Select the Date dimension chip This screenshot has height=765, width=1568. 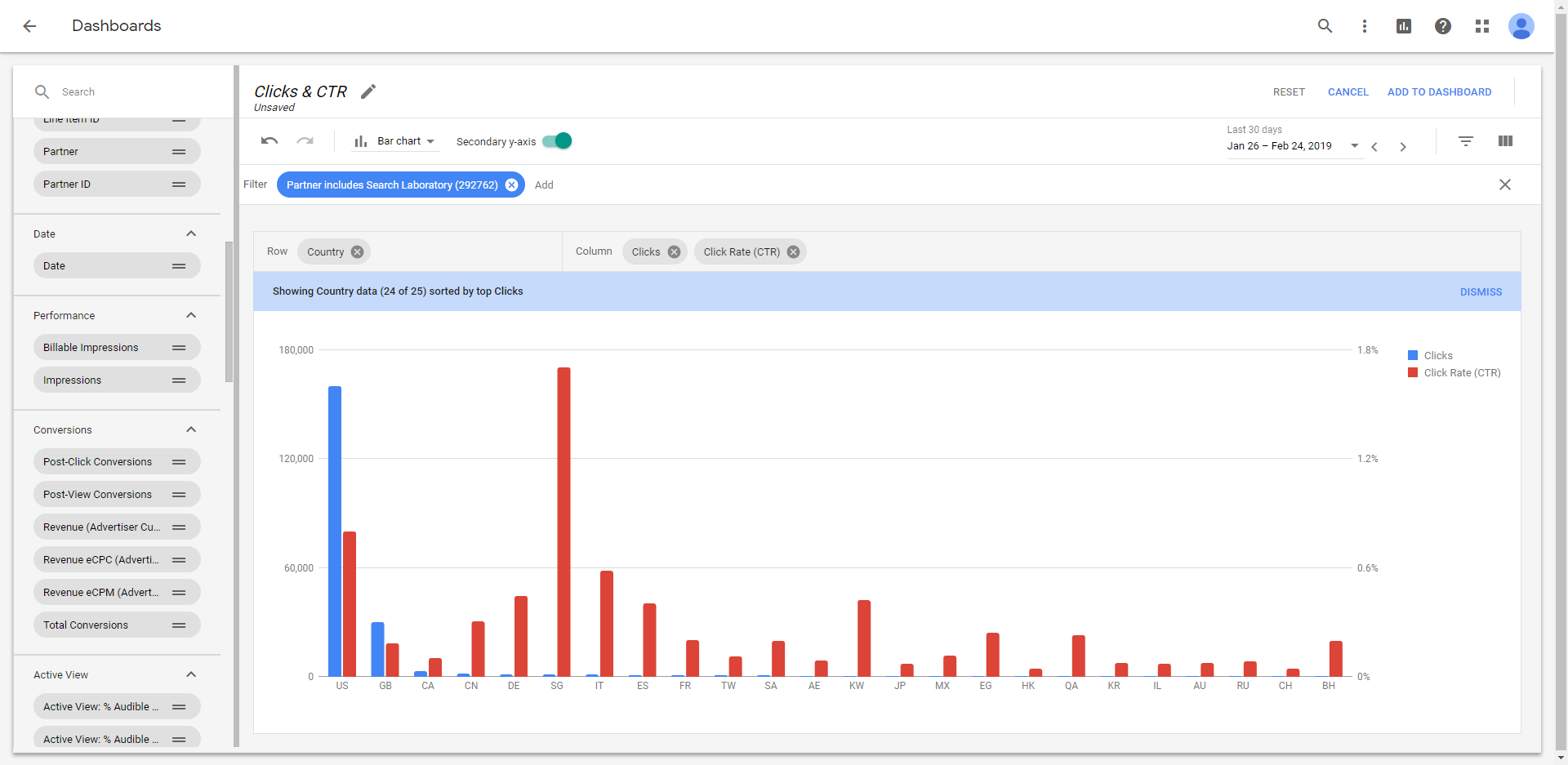117,266
